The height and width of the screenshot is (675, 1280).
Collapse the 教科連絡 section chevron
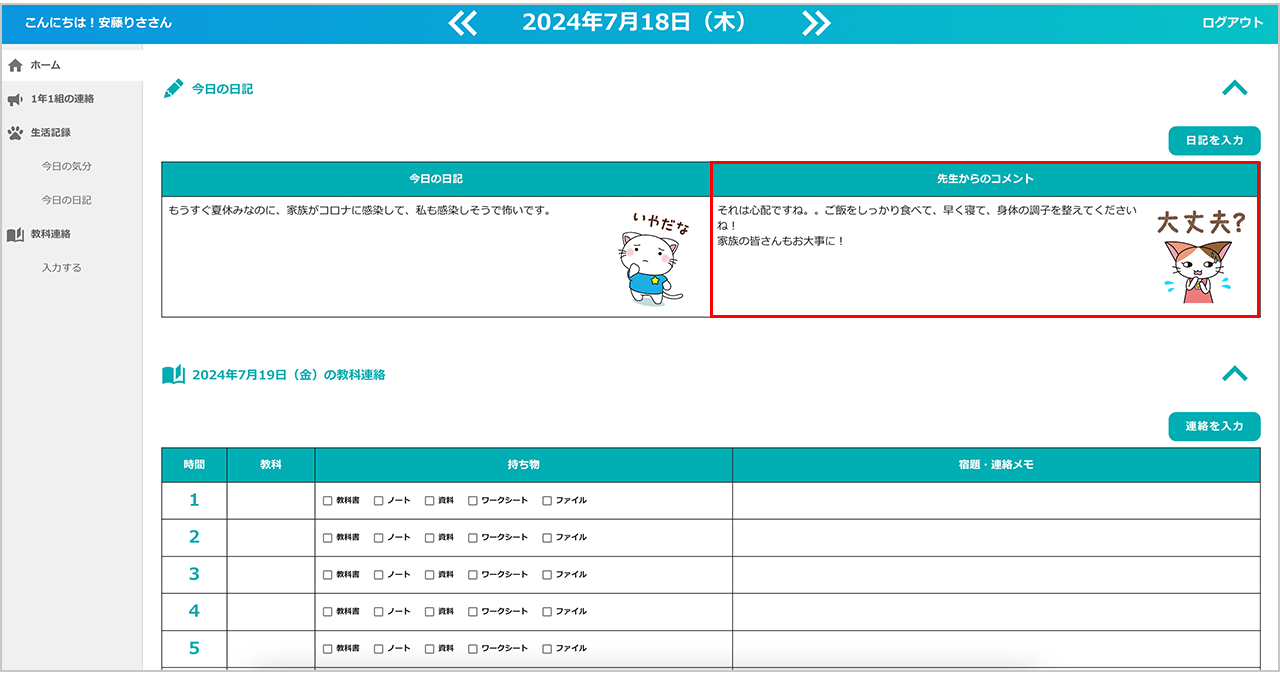pos(1234,374)
